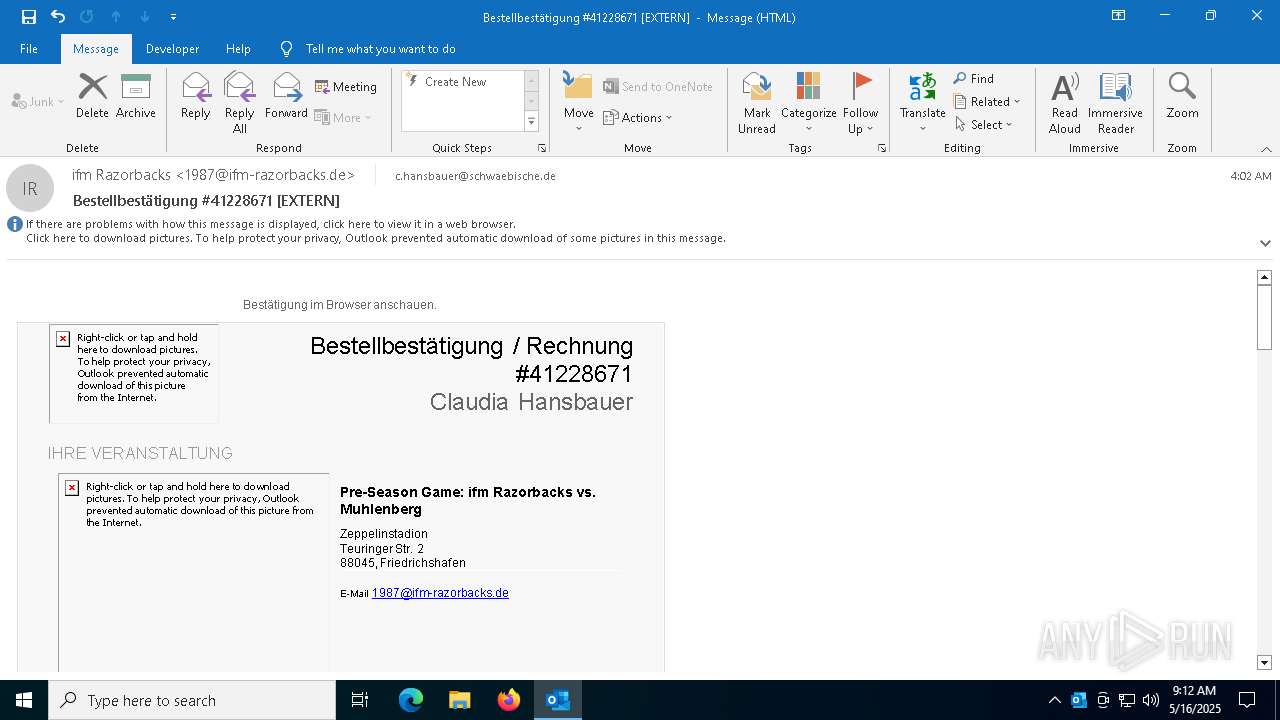
Task: Click the IR sender avatar
Action: tap(30, 188)
